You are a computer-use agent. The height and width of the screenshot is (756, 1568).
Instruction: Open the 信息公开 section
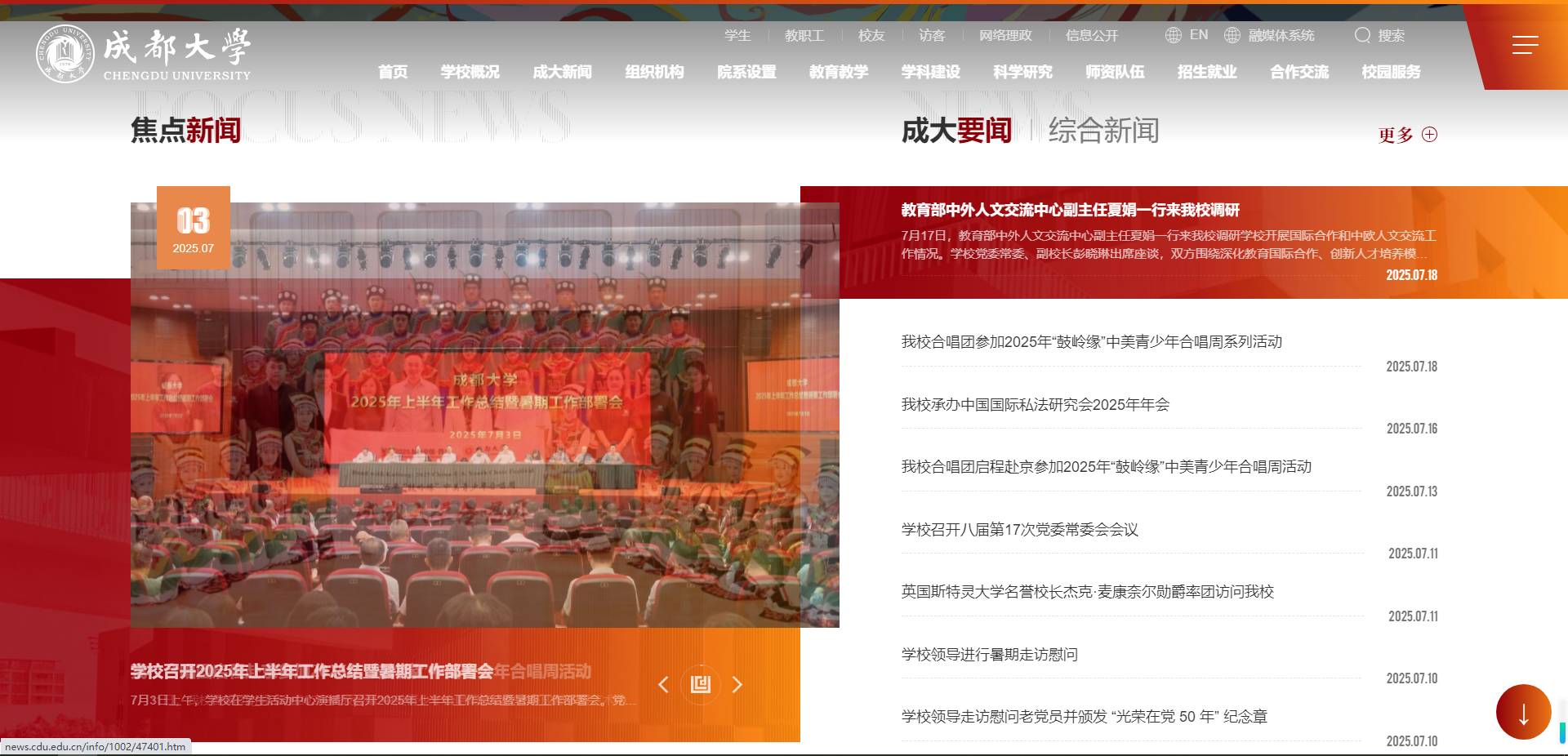tap(1091, 35)
